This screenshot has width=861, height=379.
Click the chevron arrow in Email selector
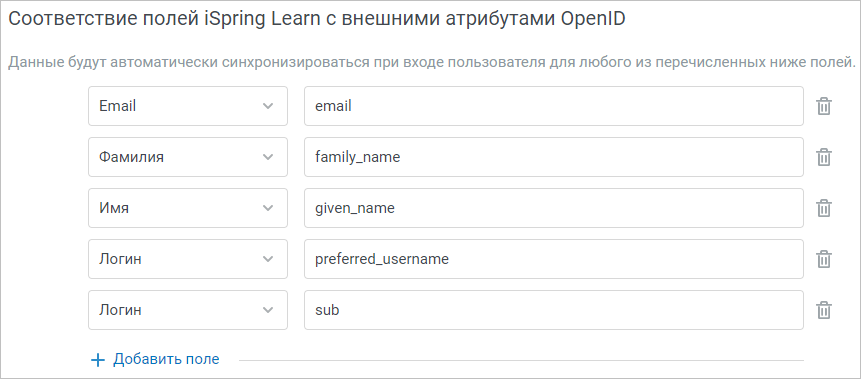pos(268,106)
